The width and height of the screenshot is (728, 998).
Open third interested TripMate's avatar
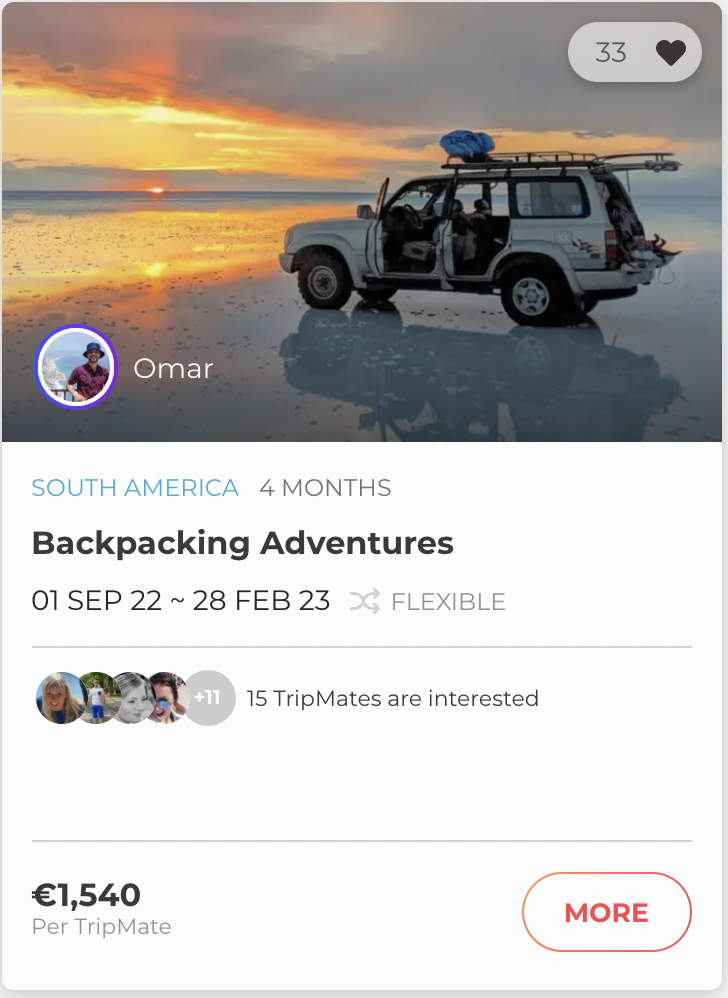pyautogui.click(x=132, y=697)
